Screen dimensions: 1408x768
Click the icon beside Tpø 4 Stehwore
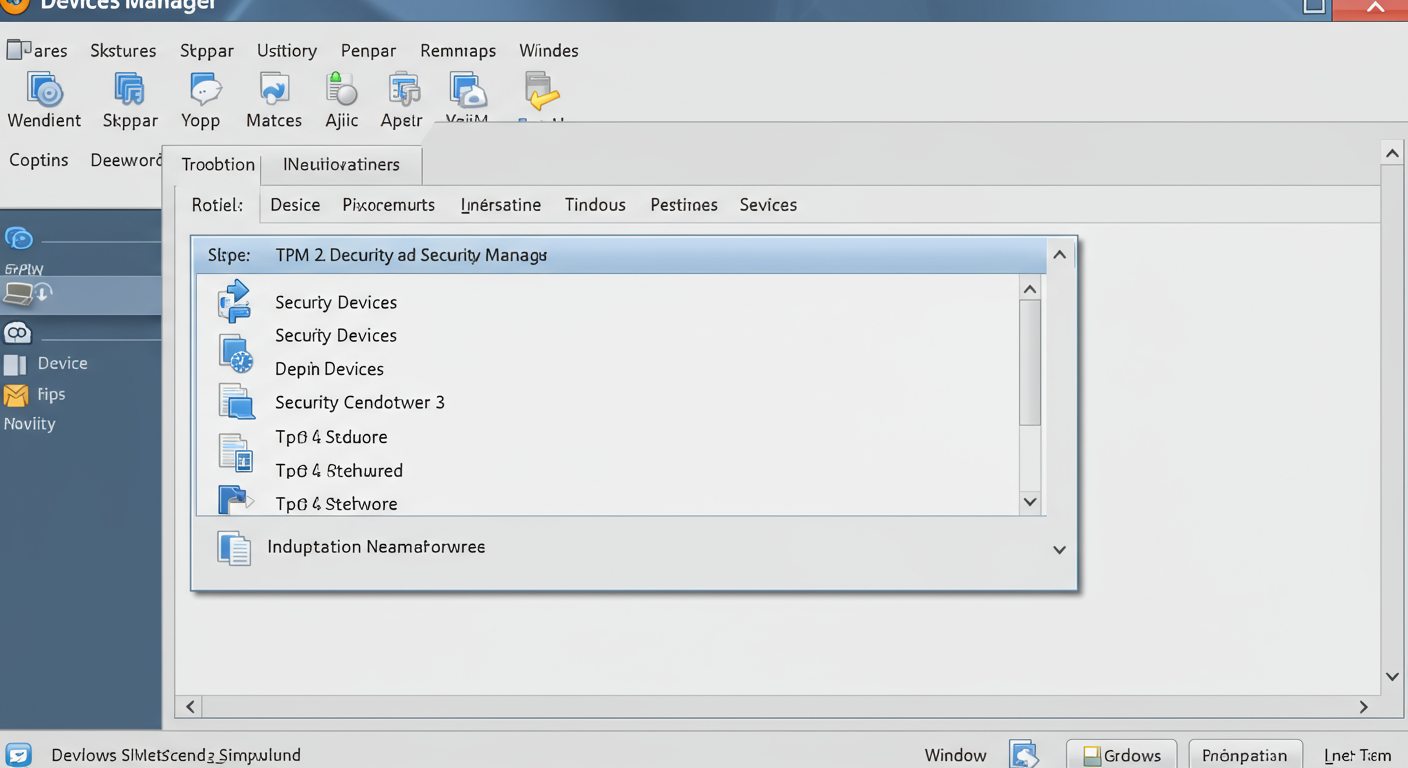[235, 499]
